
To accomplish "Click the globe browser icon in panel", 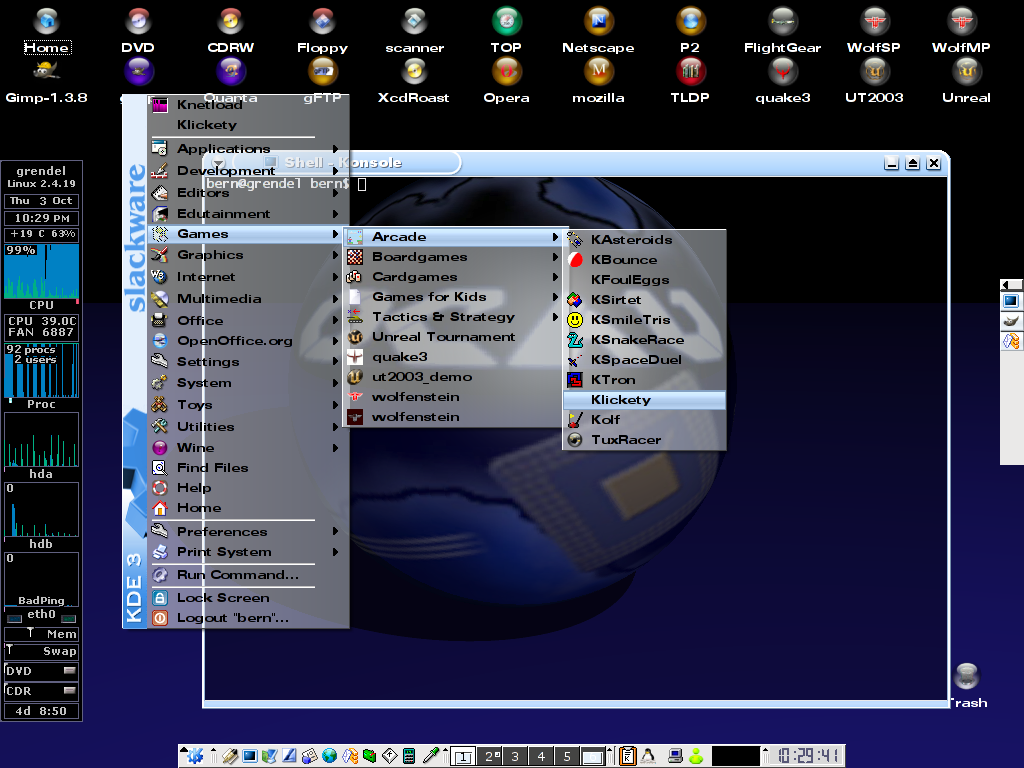I will pyautogui.click(x=329, y=756).
